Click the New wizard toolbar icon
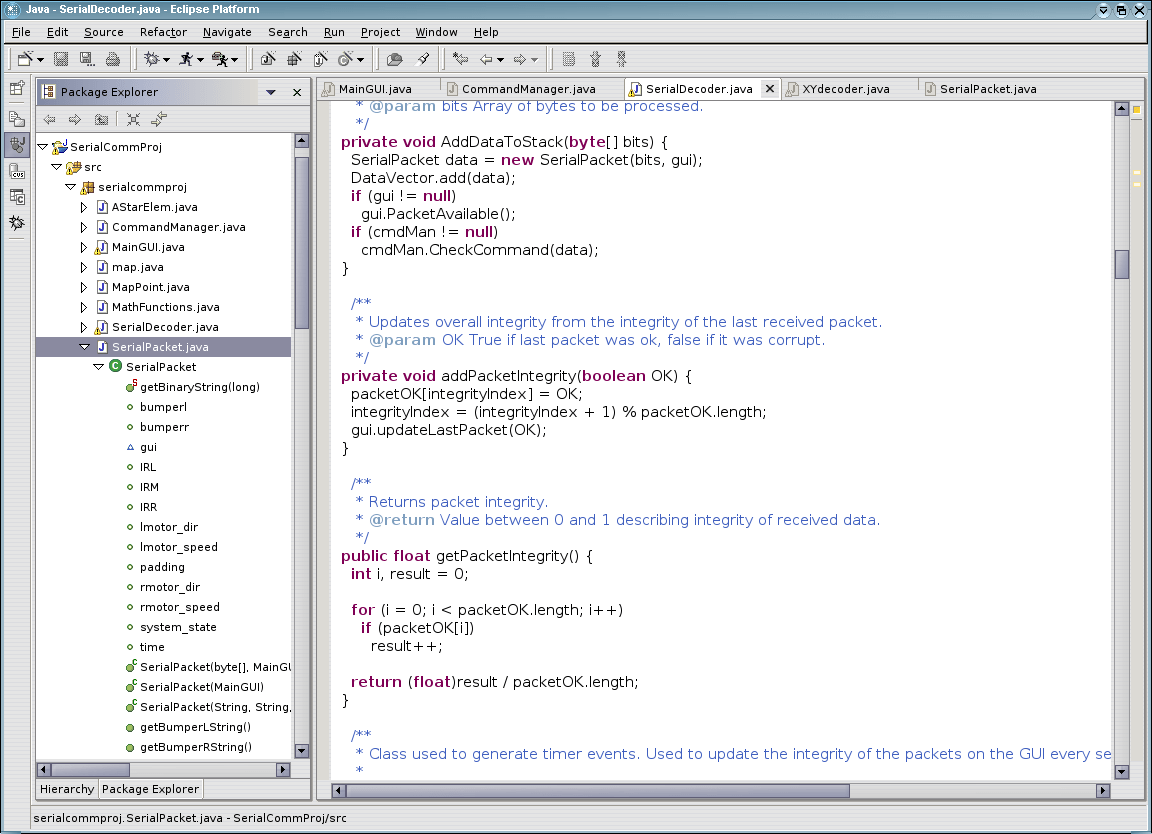1152x834 pixels. (26, 59)
